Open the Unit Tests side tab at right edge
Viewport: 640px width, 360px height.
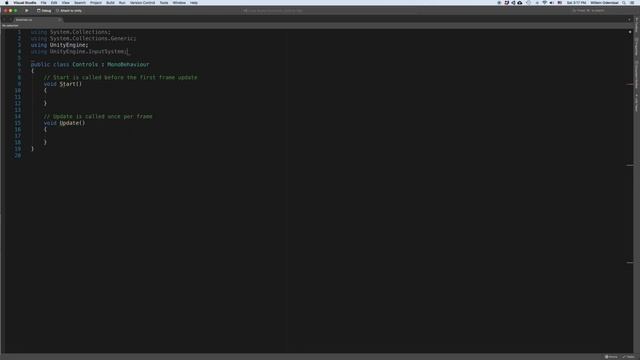(636, 102)
